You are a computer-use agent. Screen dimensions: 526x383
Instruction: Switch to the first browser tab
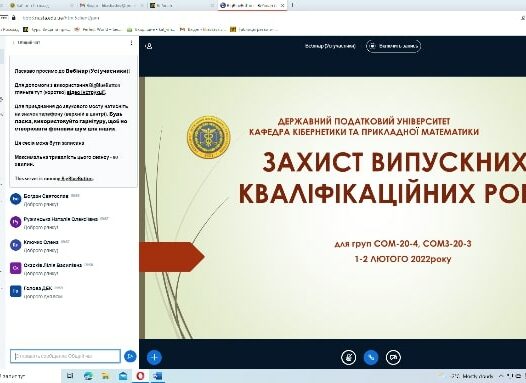pyautogui.click(x=40, y=6)
